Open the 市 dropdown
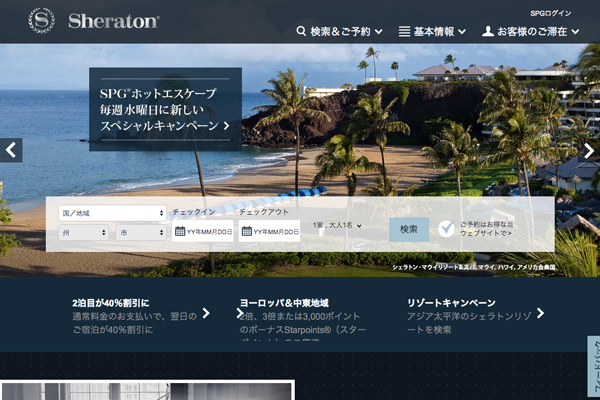The height and width of the screenshot is (400, 600). coord(141,232)
